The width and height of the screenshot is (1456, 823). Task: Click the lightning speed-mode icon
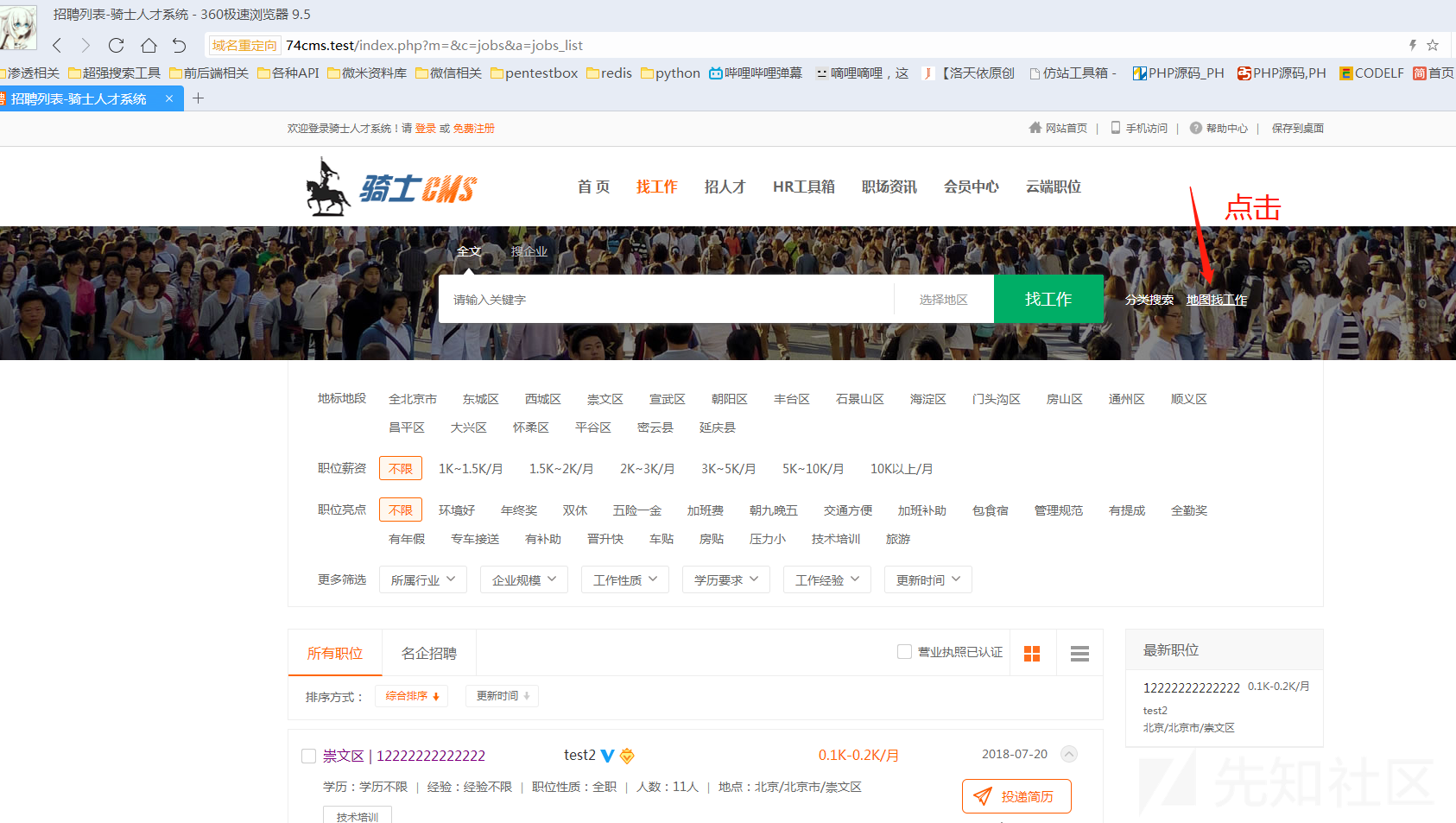(x=1413, y=45)
